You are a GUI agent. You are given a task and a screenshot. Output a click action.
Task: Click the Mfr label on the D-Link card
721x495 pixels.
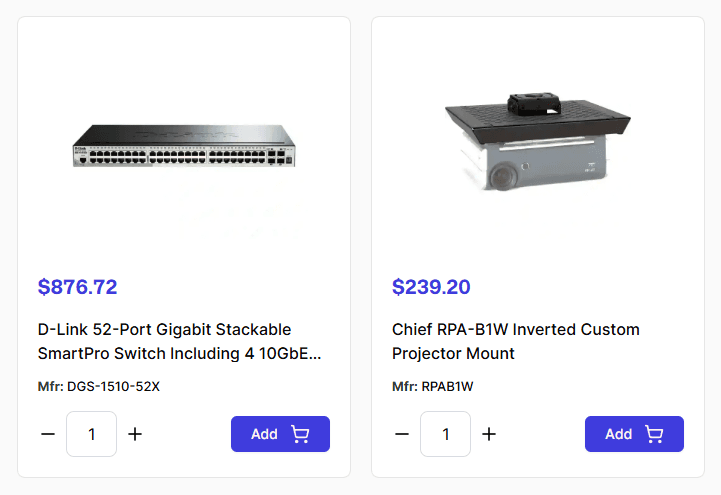tap(50, 386)
